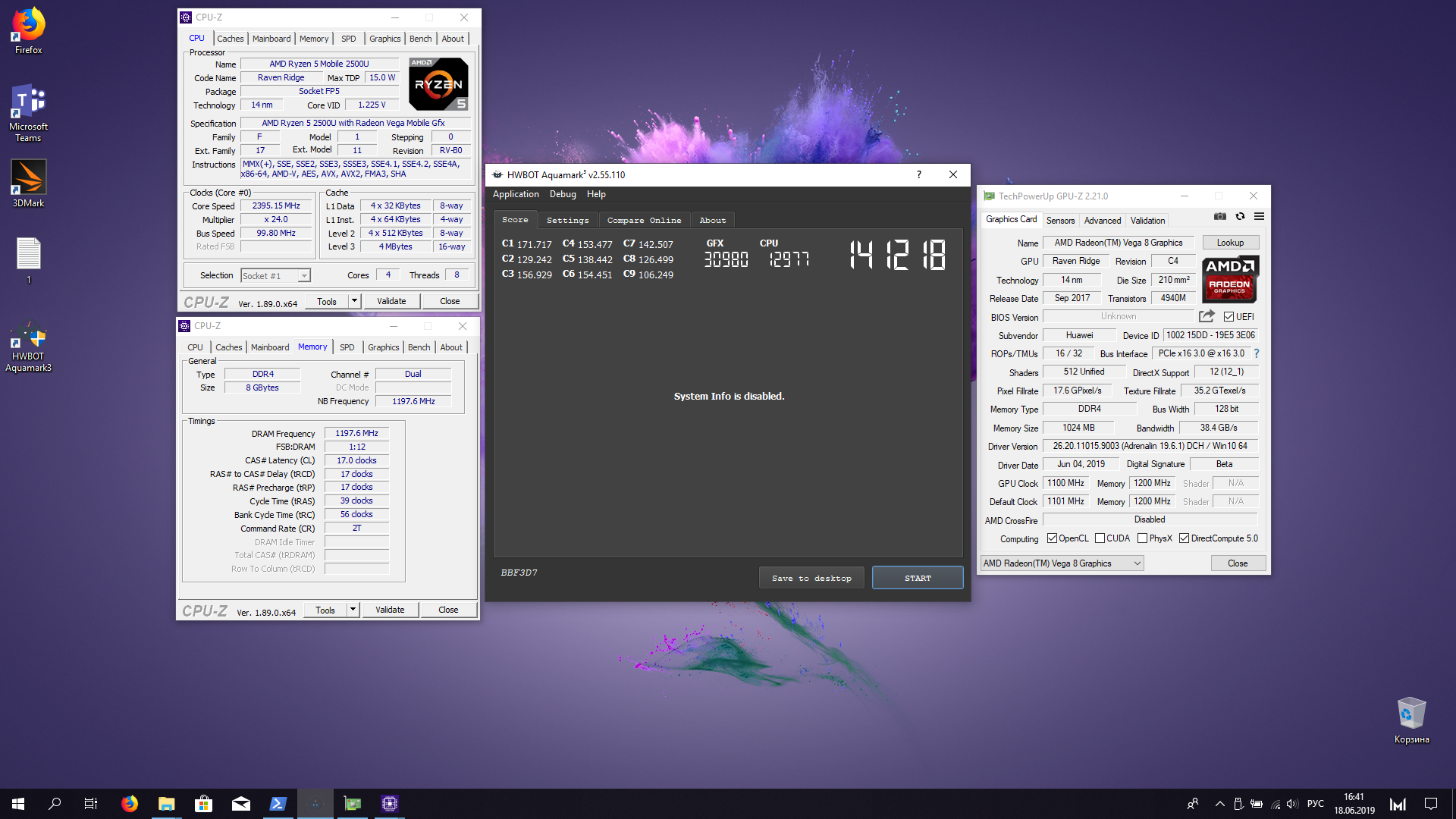
Task: Open Microsoft Store from taskbar
Action: click(x=203, y=804)
